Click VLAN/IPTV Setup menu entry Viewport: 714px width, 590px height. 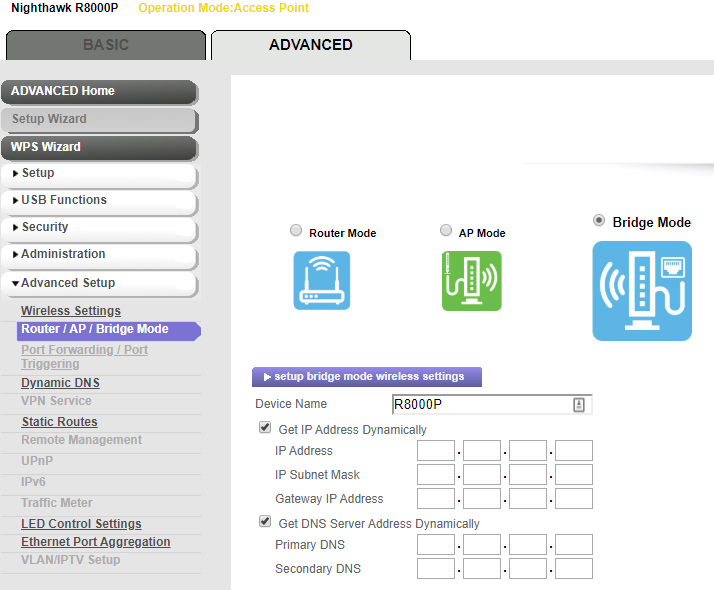pyautogui.click(x=71, y=560)
